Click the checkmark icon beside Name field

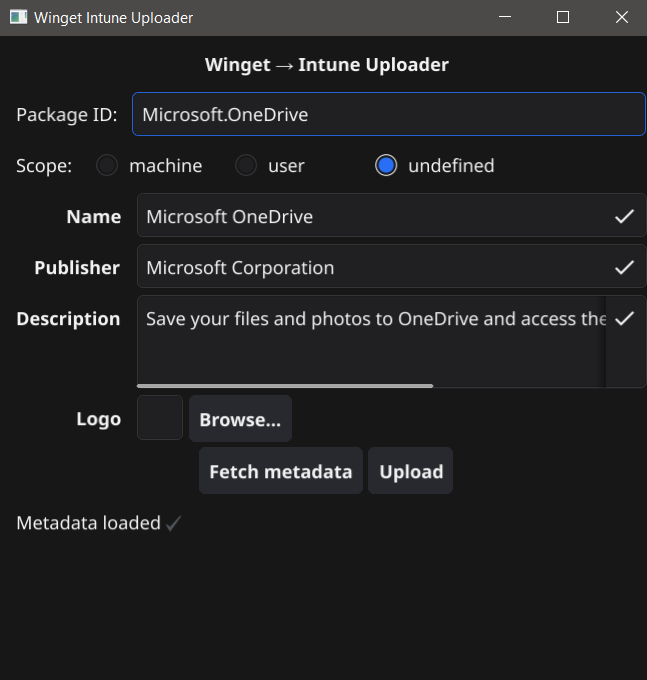[624, 216]
